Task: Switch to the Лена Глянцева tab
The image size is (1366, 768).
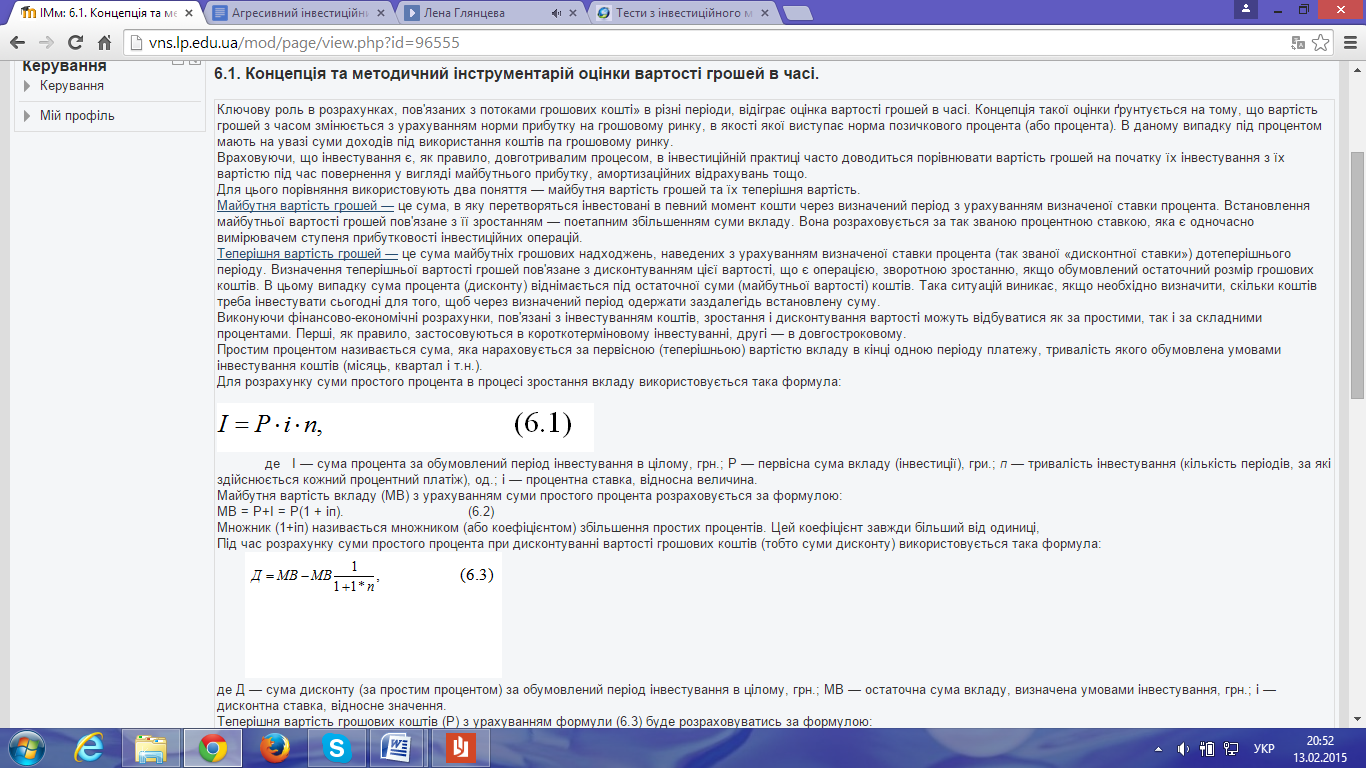Action: pyautogui.click(x=488, y=13)
